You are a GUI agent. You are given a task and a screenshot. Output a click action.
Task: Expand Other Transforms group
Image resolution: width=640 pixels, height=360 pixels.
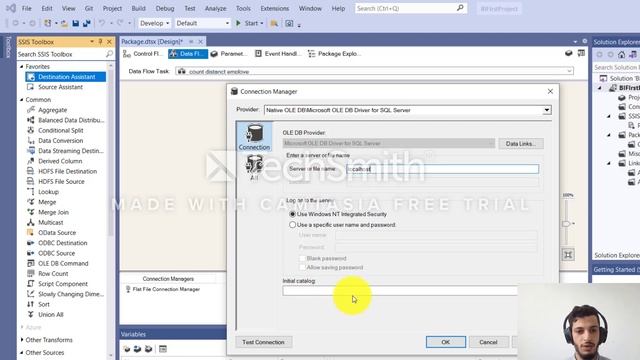point(22,340)
